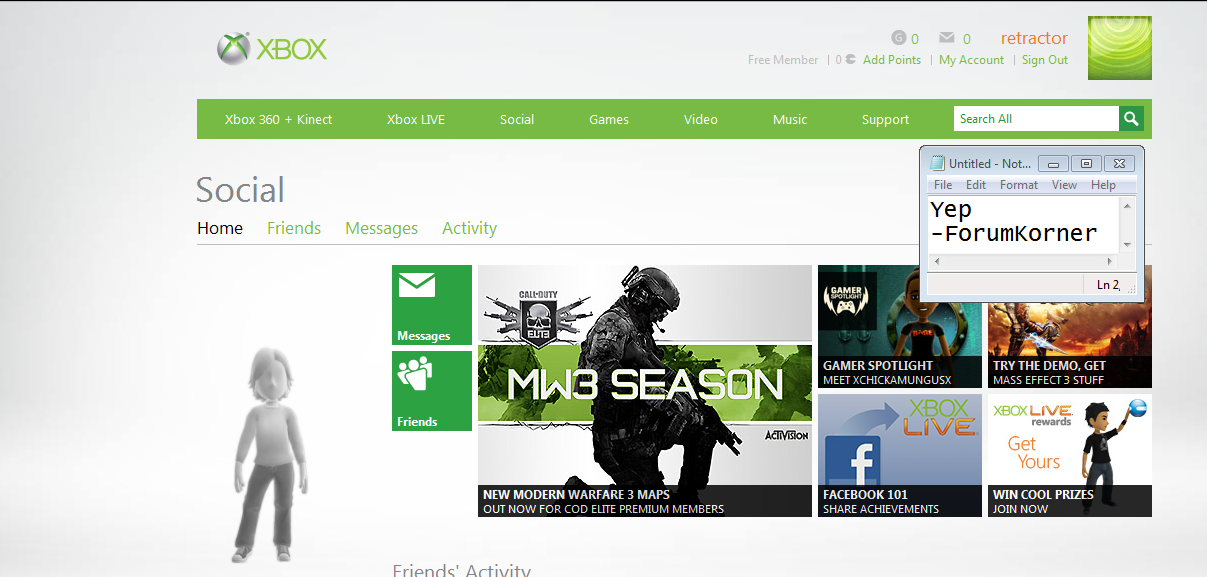Click the Gamerscore G icon
This screenshot has width=1207, height=577.
(x=898, y=38)
